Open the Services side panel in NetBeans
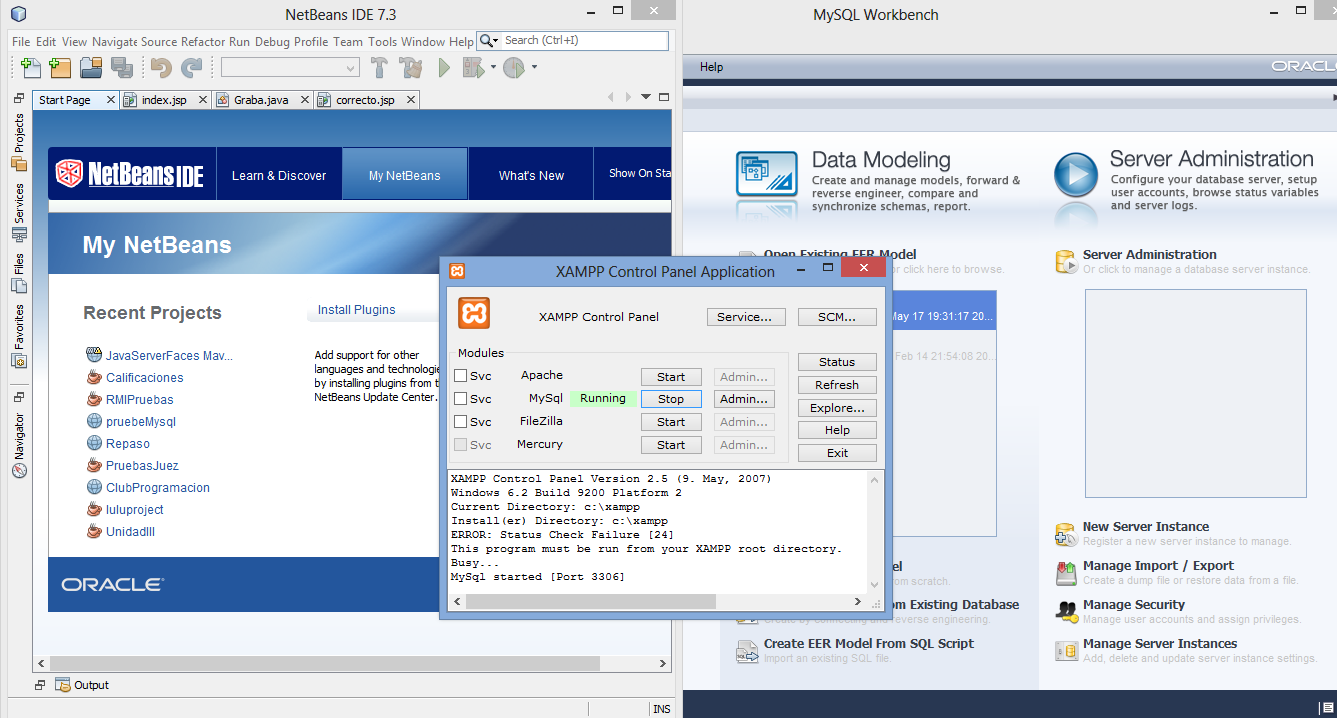The width and height of the screenshot is (1337, 718). (x=19, y=212)
